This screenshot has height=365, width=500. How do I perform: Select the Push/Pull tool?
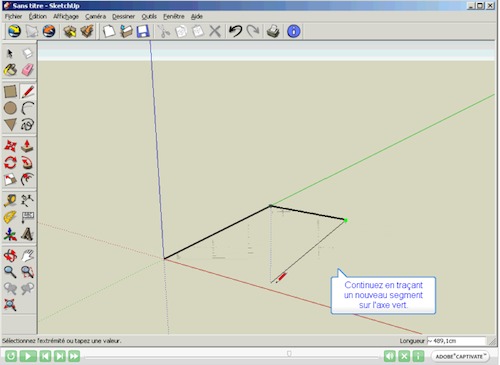click(x=27, y=146)
